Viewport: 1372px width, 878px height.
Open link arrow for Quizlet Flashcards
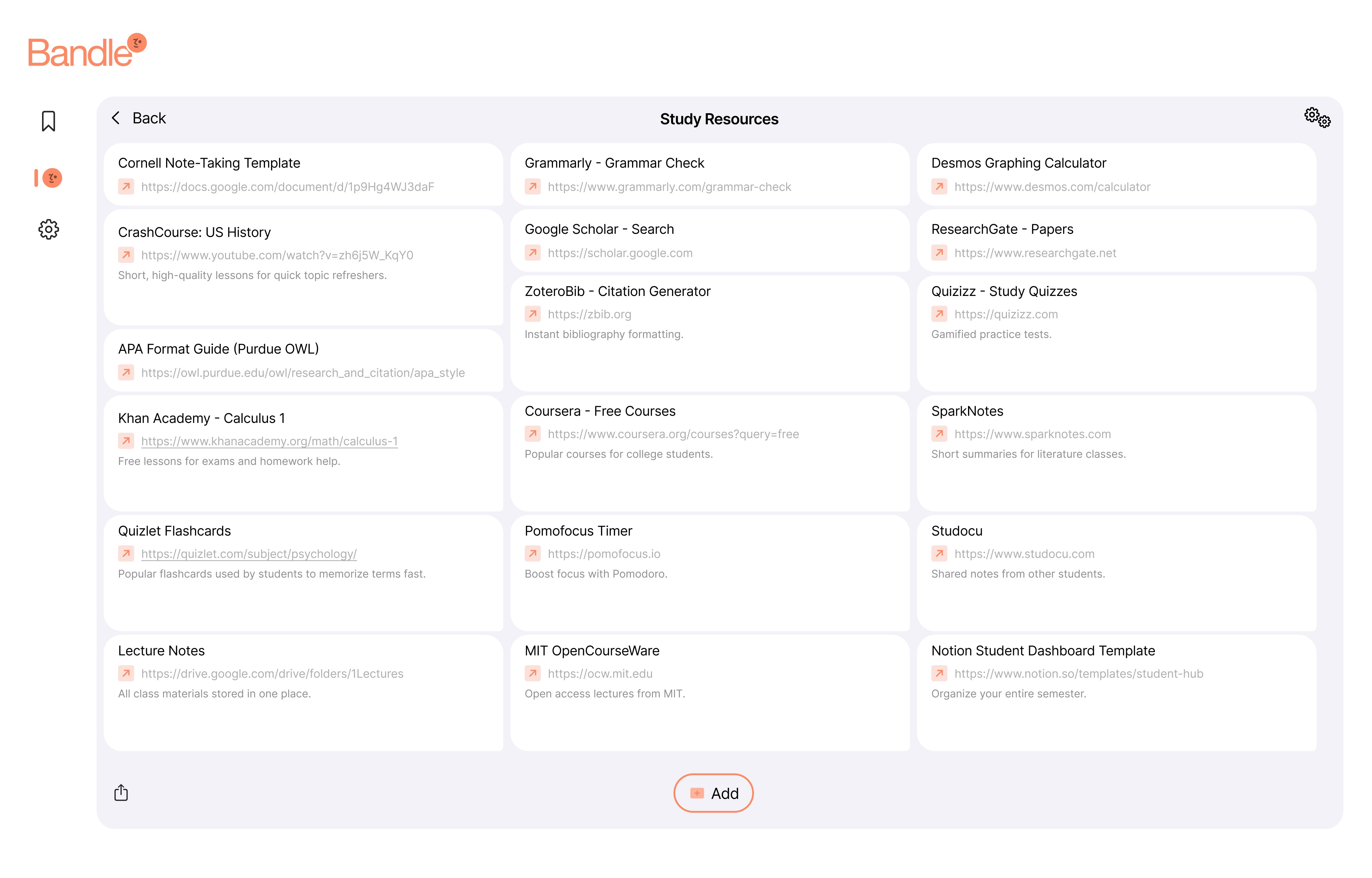pyautogui.click(x=126, y=554)
